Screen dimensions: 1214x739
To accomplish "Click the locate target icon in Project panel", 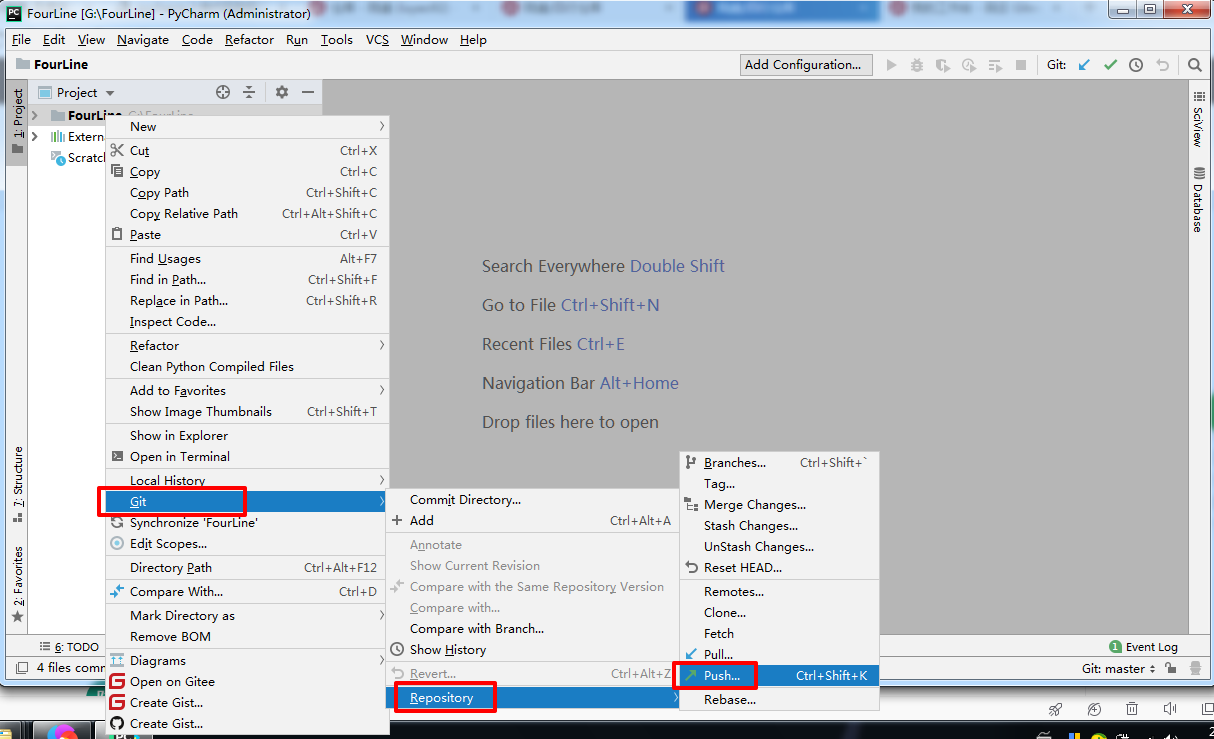I will point(223,92).
